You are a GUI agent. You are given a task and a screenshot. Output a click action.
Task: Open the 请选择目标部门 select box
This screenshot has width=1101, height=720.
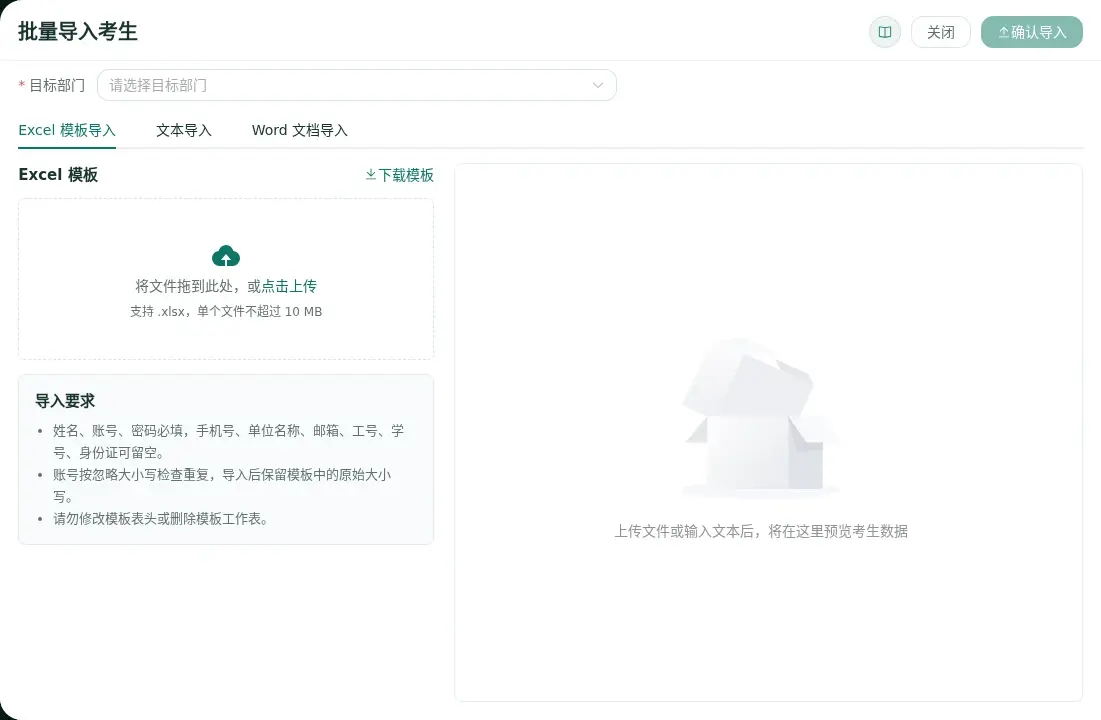click(x=357, y=85)
